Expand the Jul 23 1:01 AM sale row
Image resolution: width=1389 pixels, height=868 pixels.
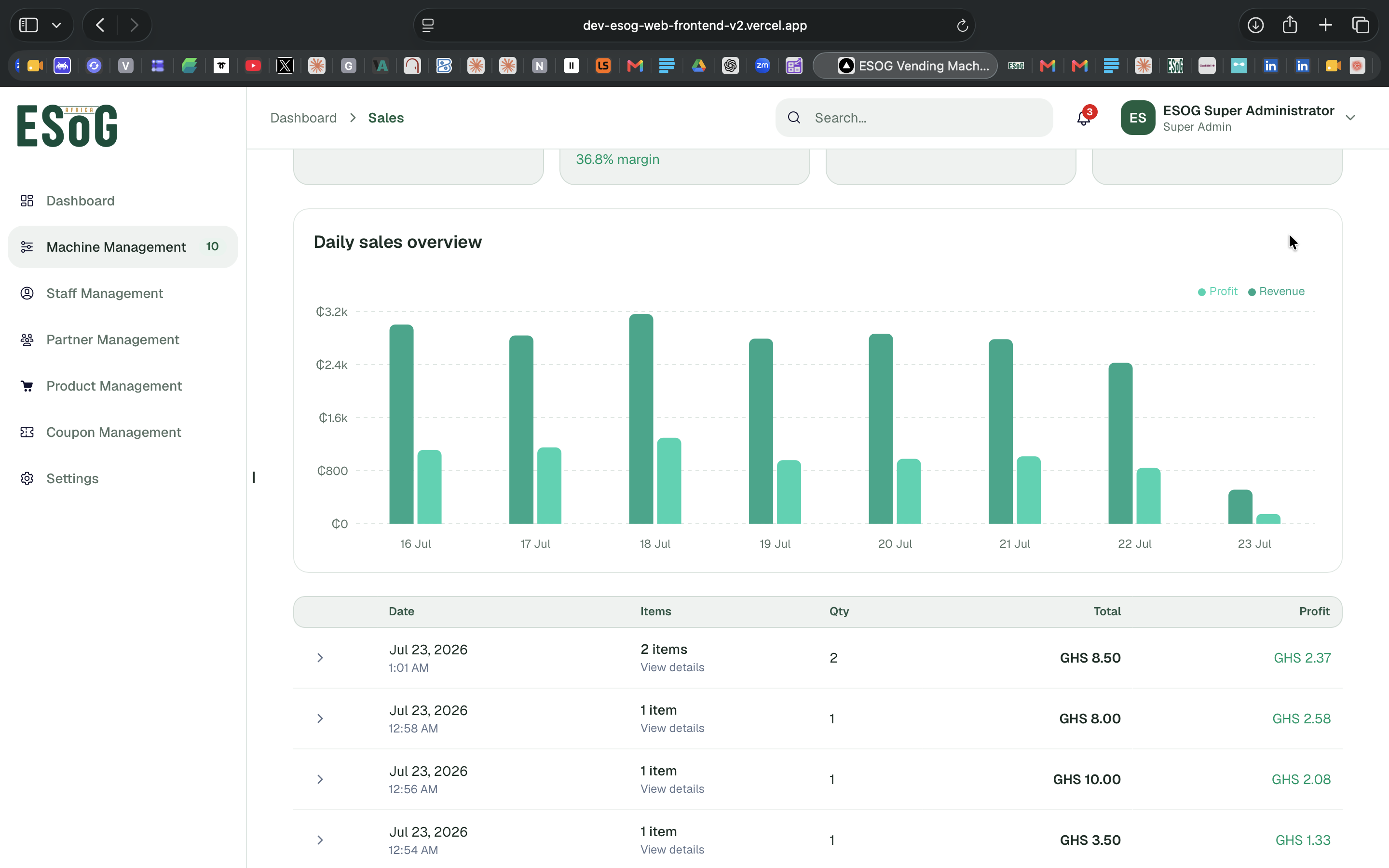(320, 657)
